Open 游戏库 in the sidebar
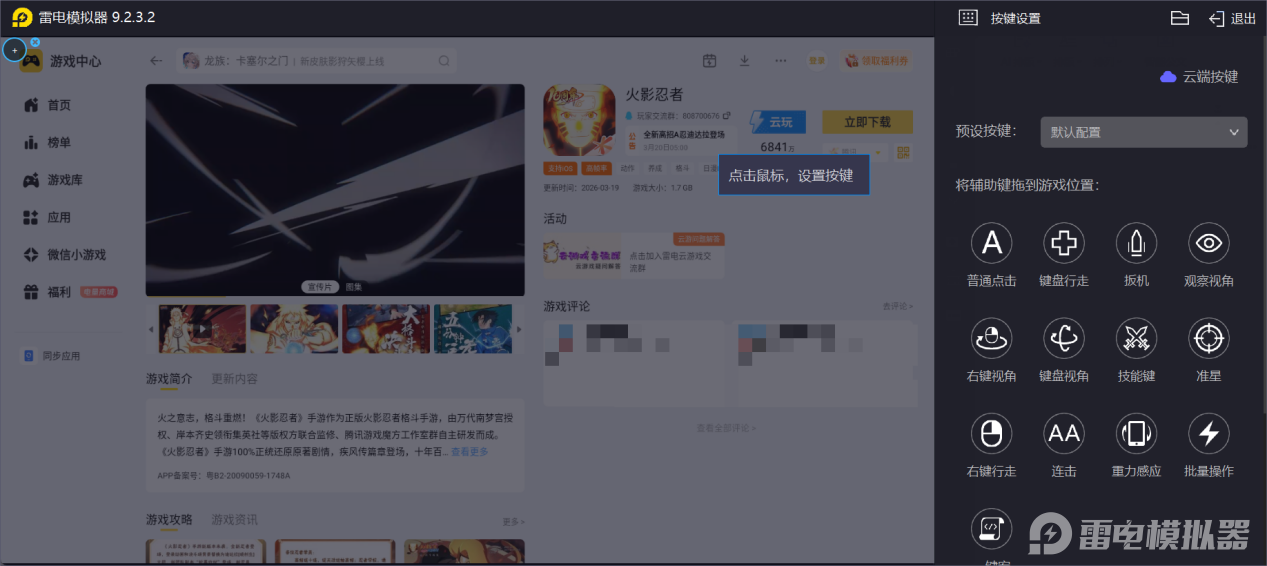Image resolution: width=1267 pixels, height=566 pixels. (x=53, y=180)
